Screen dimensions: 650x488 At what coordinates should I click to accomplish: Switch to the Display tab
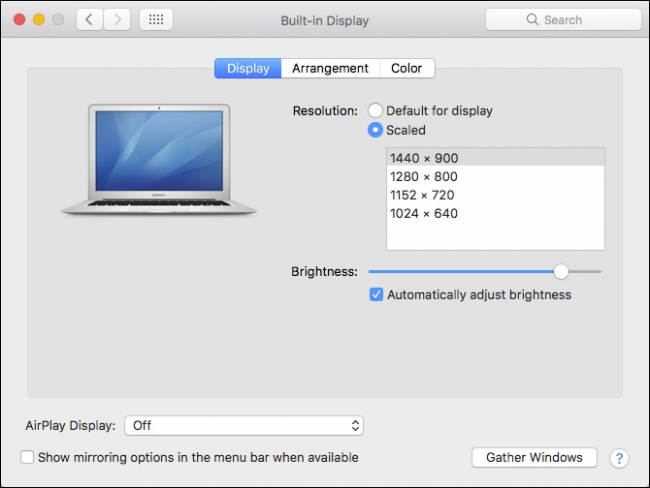click(x=248, y=68)
